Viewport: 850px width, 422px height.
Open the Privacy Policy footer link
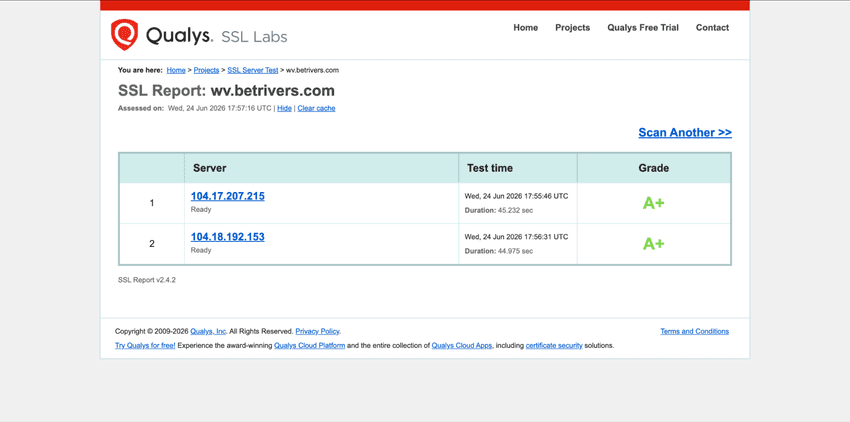click(317, 331)
